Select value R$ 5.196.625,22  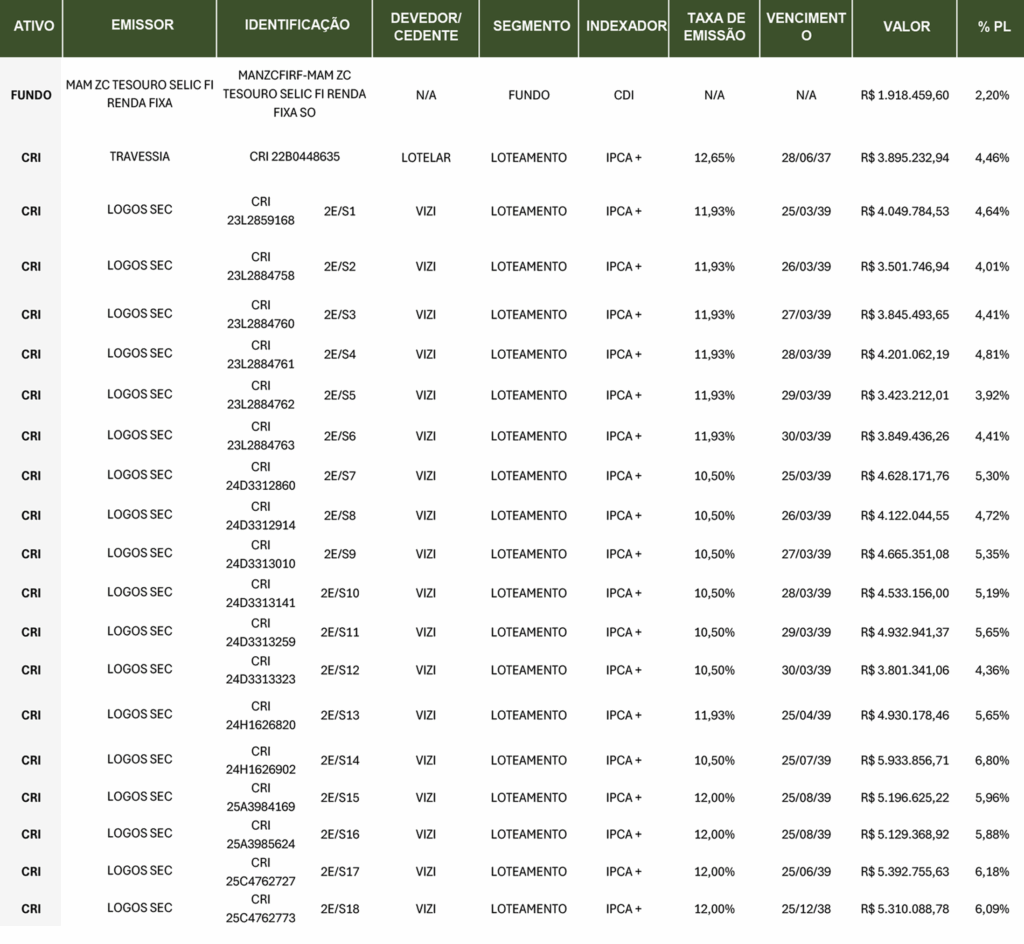pos(904,798)
